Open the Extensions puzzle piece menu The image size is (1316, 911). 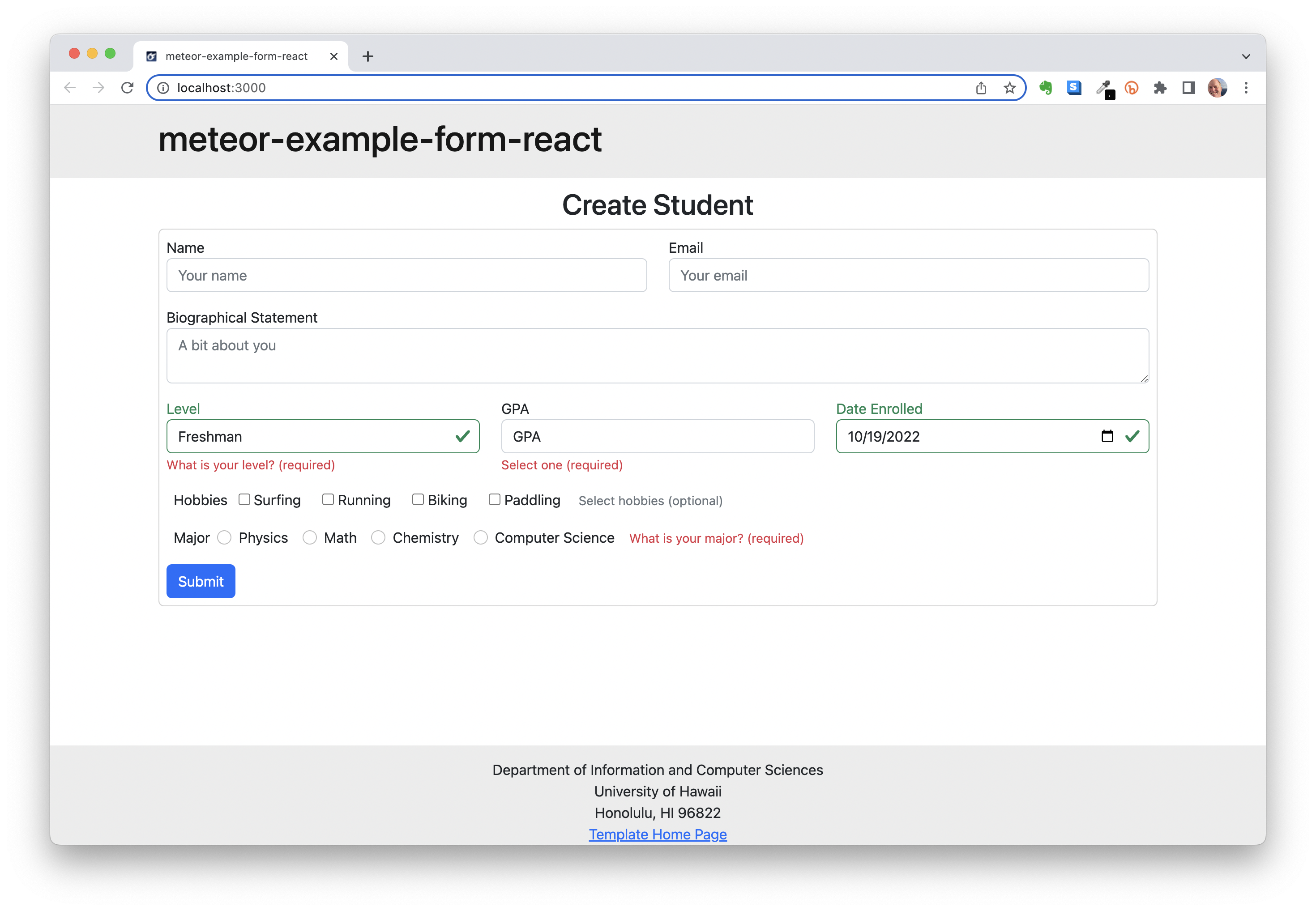1160,88
